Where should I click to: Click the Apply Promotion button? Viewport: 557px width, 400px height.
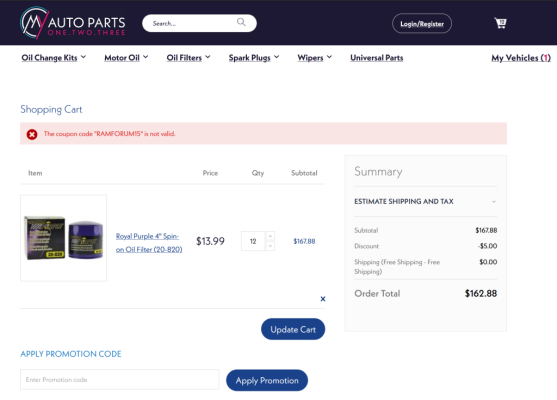pos(267,380)
